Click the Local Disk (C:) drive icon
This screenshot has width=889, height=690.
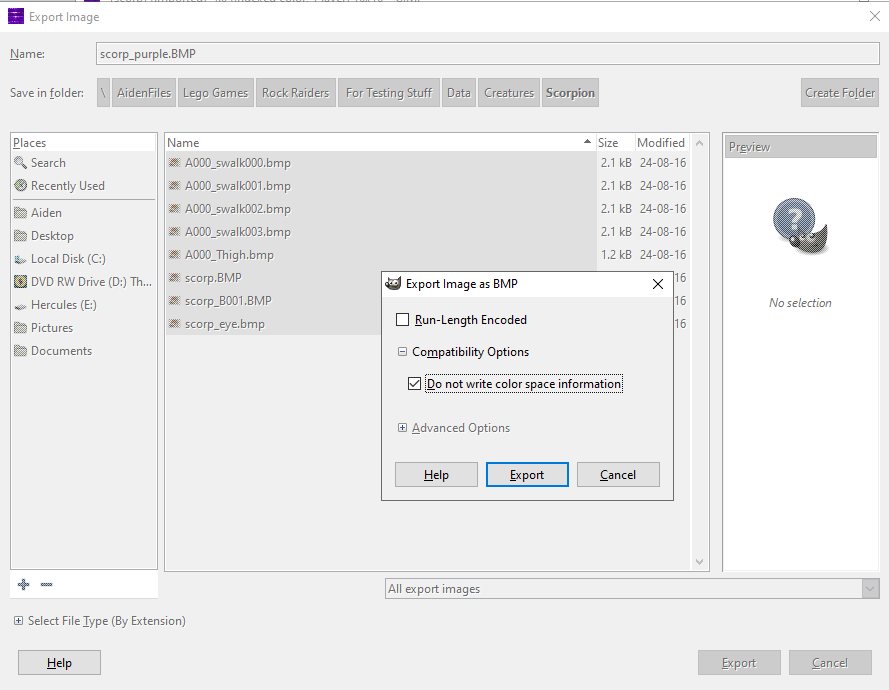point(20,259)
